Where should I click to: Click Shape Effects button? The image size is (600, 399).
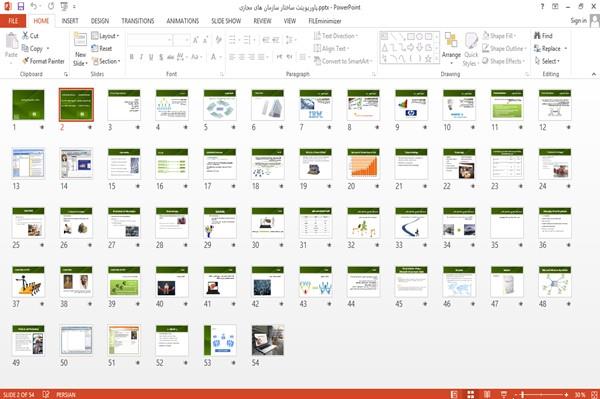pyautogui.click(x=503, y=61)
